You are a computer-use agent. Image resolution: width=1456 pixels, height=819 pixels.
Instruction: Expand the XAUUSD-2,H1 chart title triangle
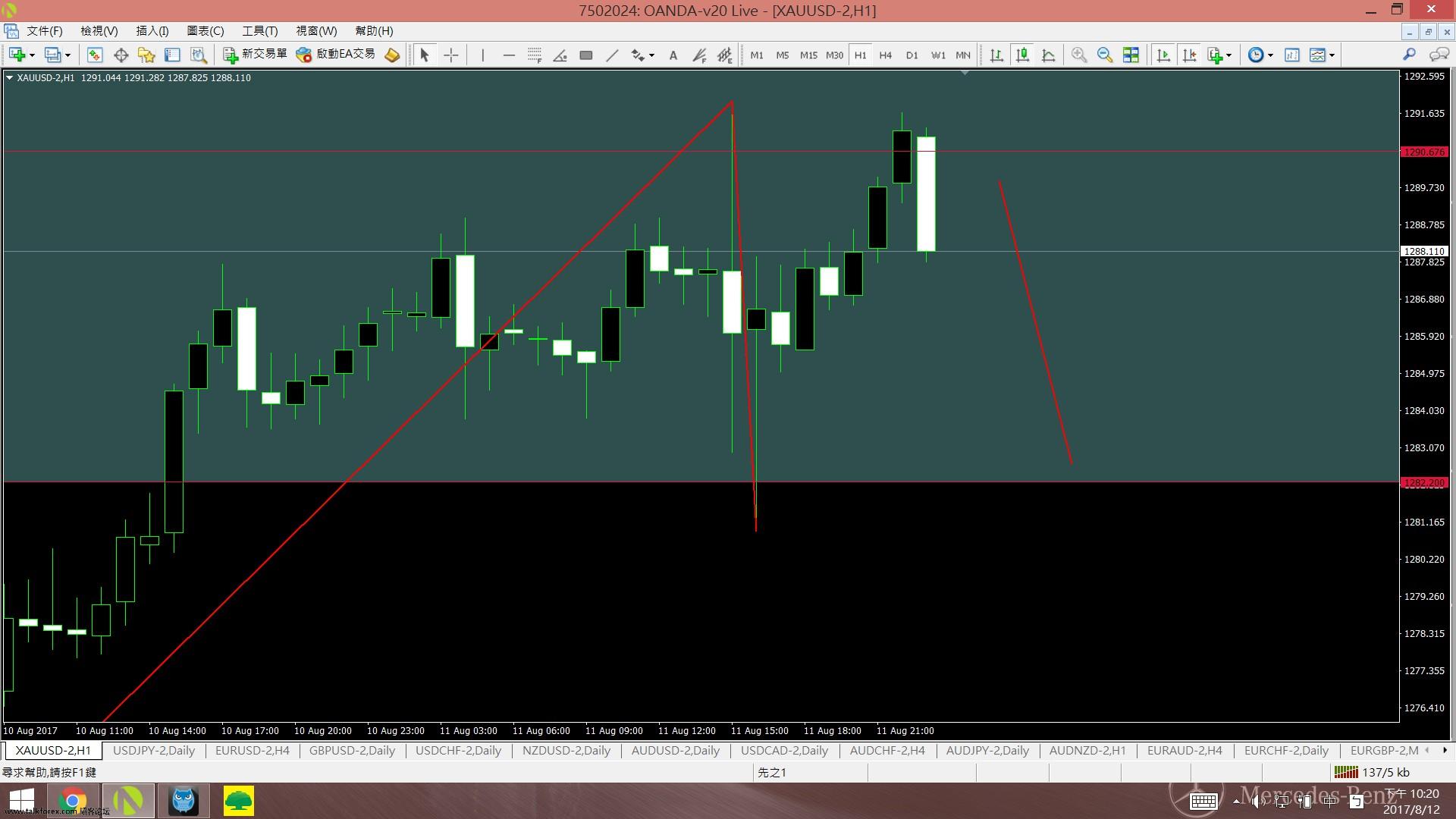(x=9, y=77)
